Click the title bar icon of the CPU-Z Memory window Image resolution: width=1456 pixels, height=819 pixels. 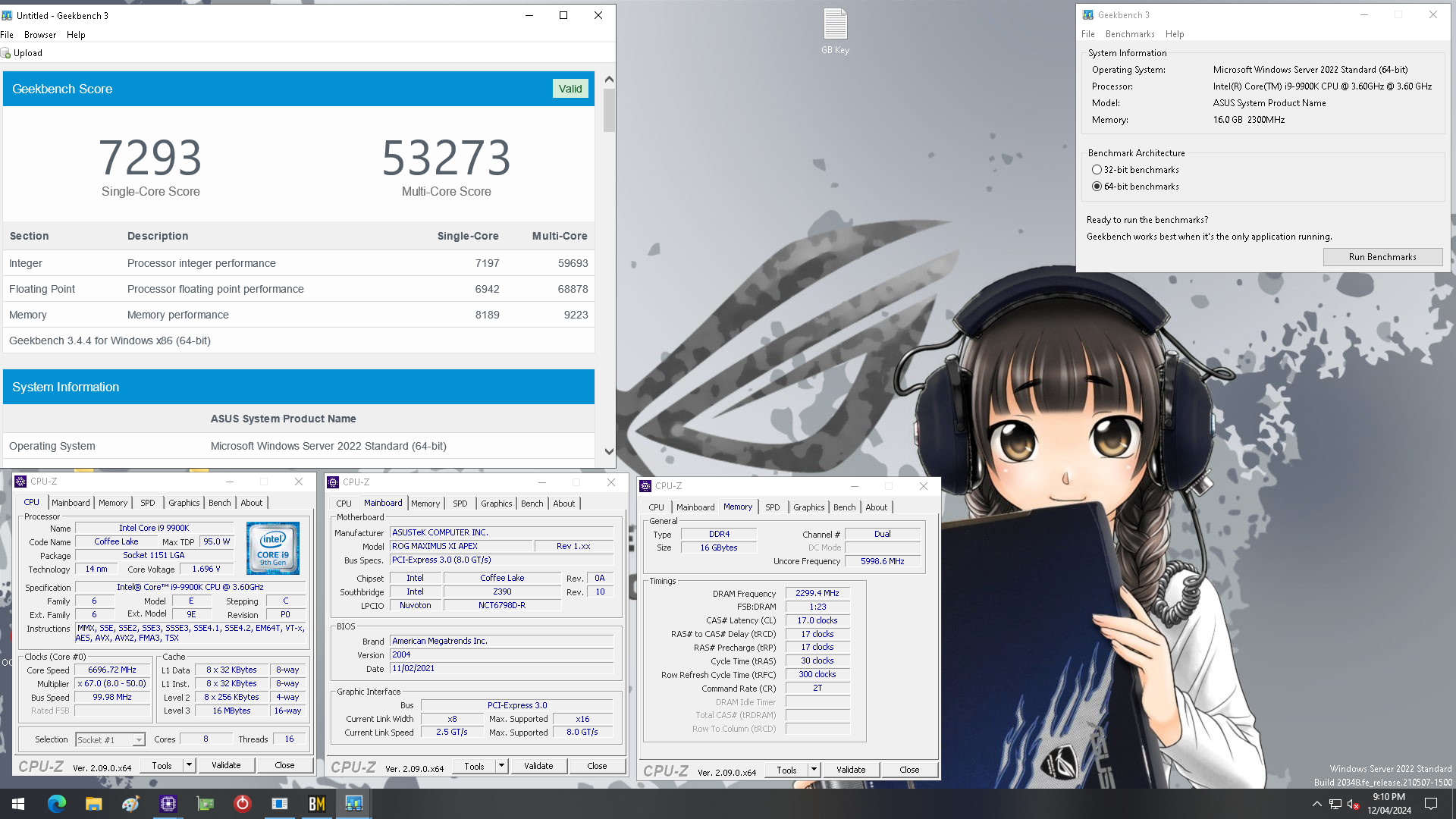[645, 486]
